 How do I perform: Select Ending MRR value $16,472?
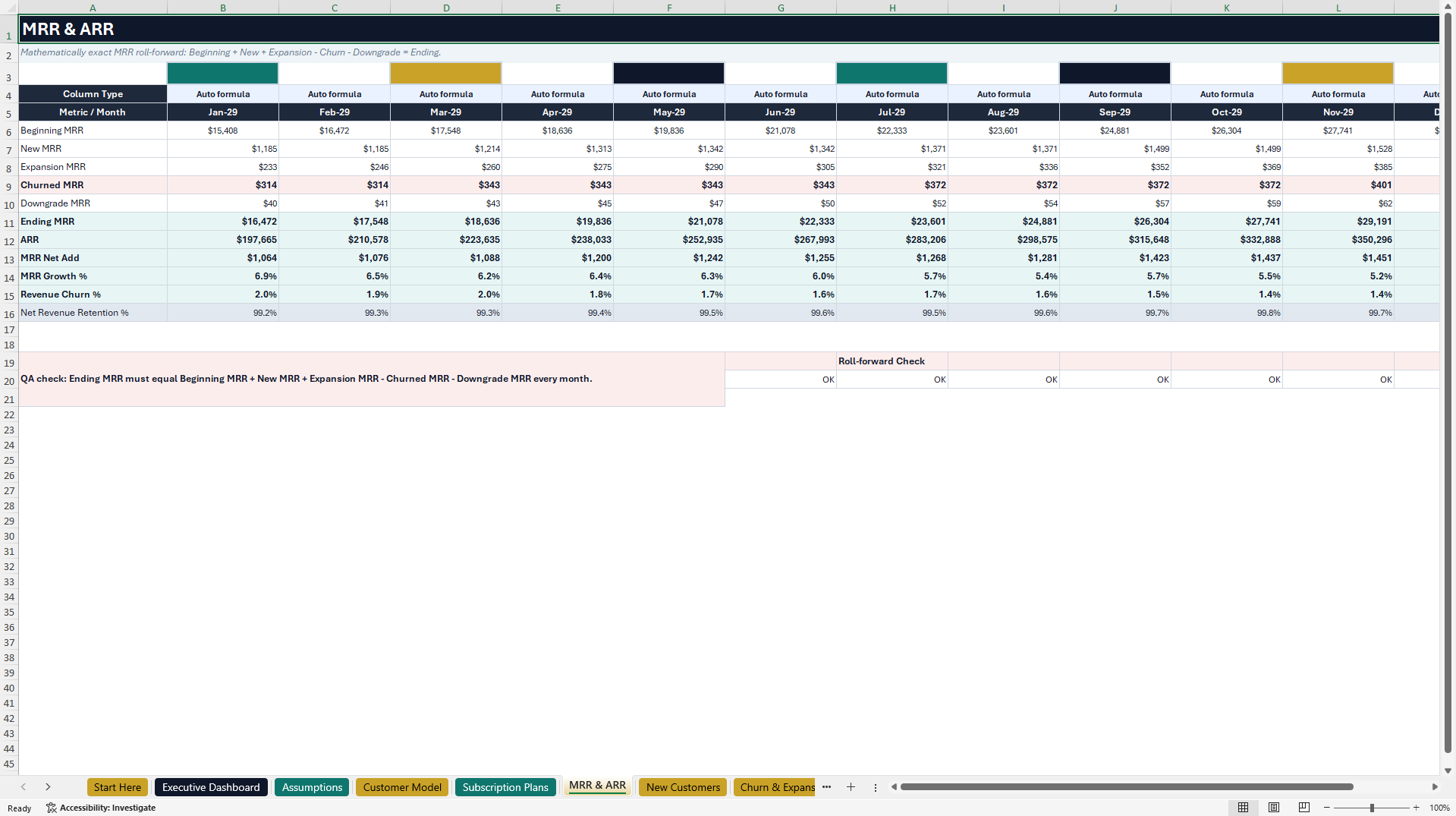[x=223, y=222]
